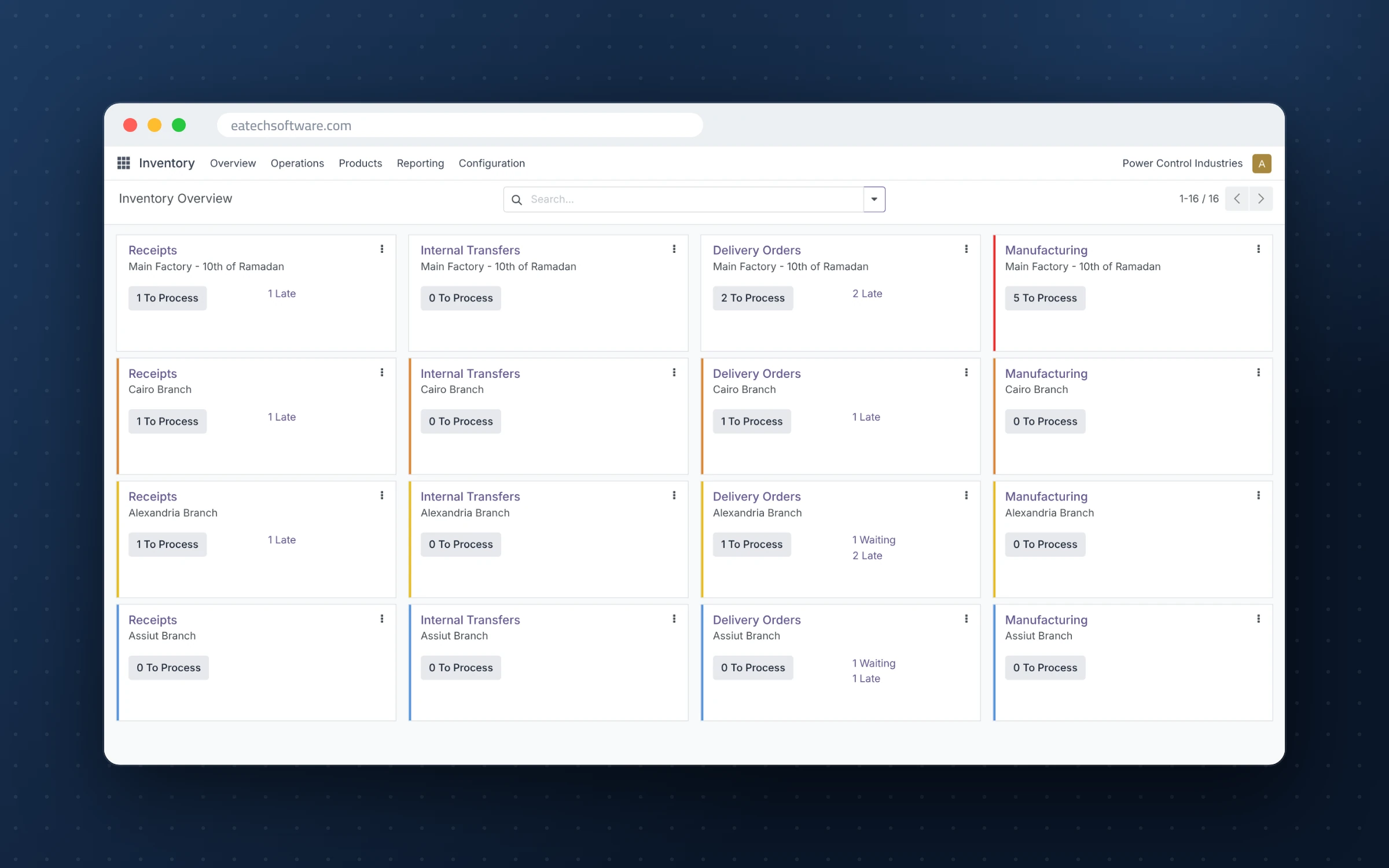Click '0 To Process' on Receipts Assiut Branch

pos(168,668)
